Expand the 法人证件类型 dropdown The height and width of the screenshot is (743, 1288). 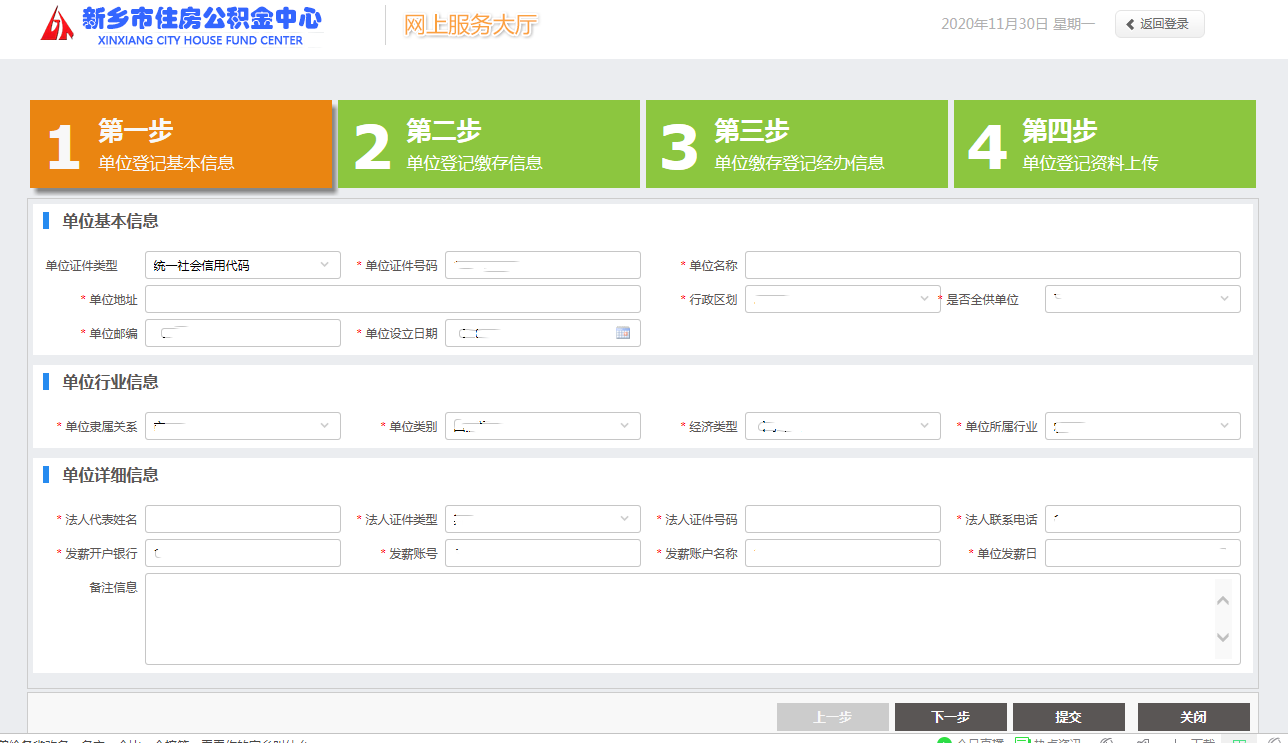543,519
